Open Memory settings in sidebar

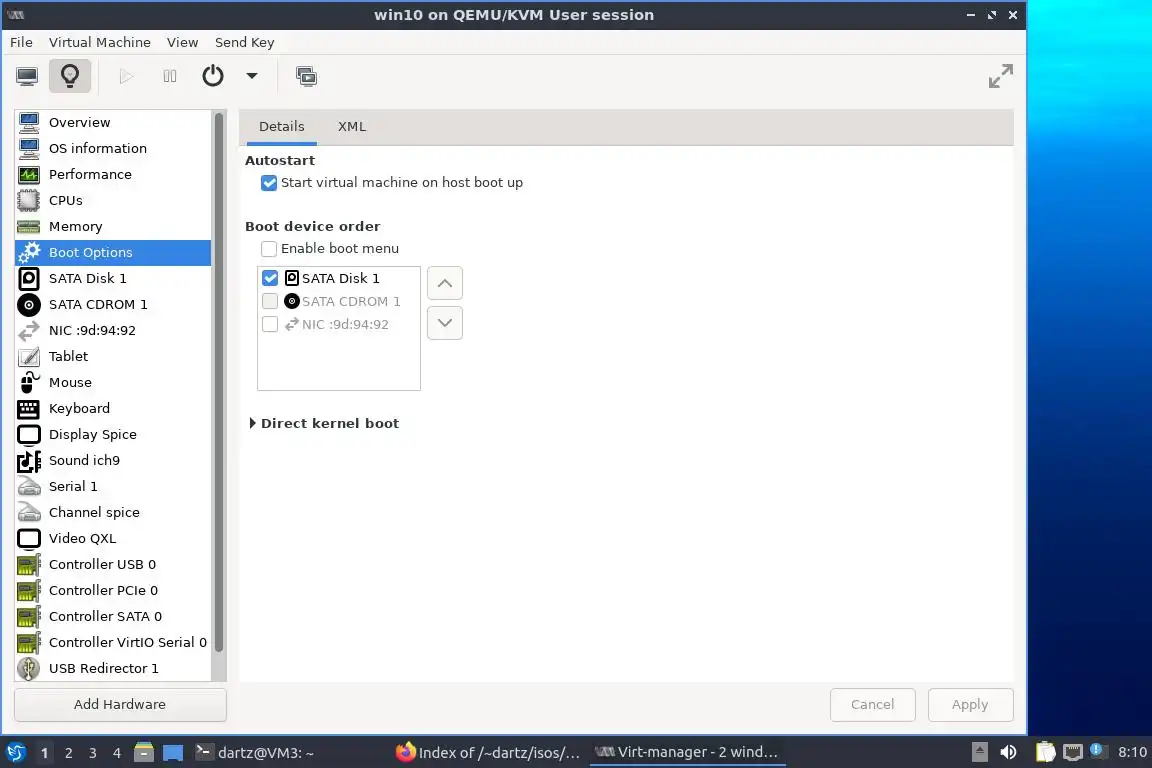pos(113,226)
